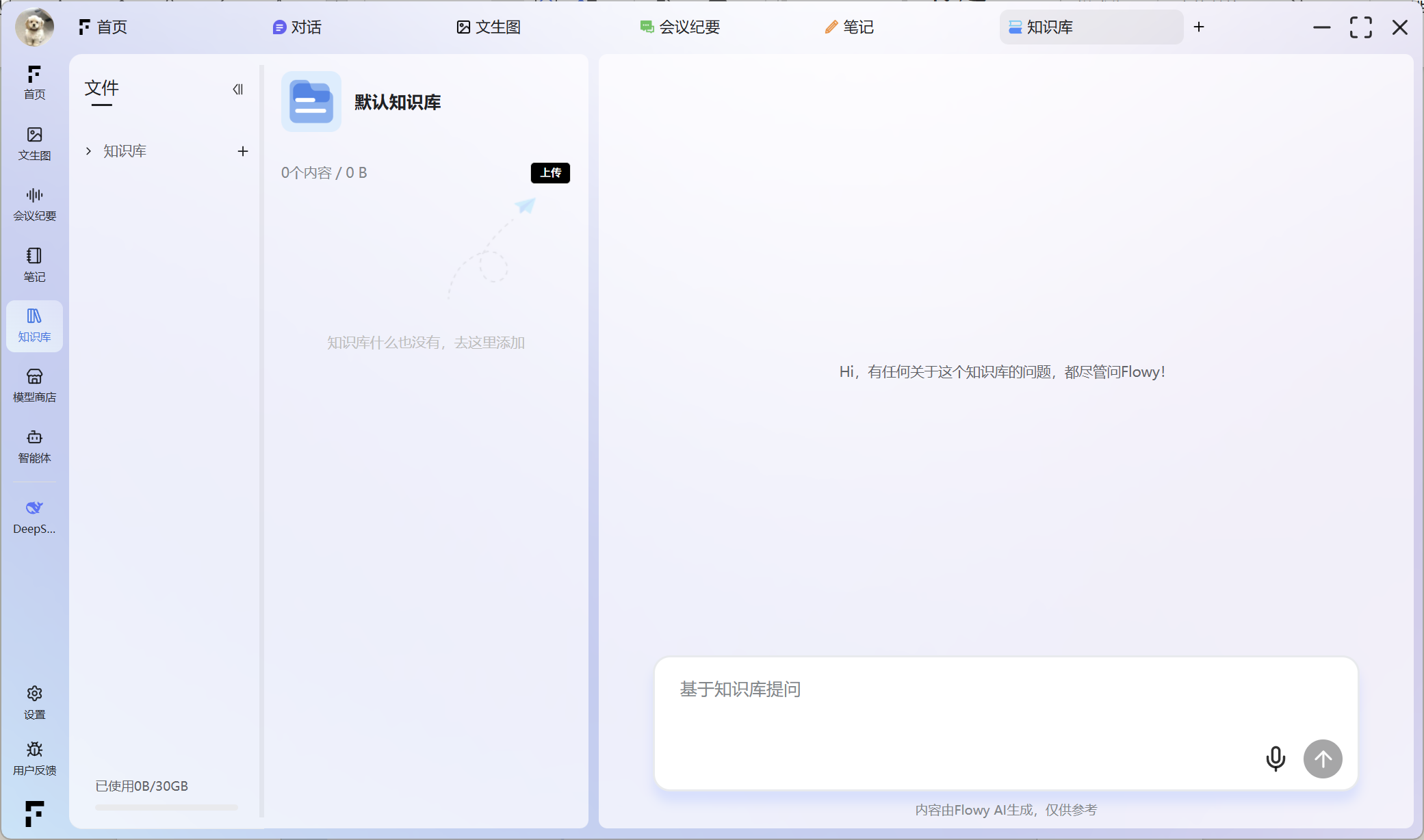The height and width of the screenshot is (840, 1424).
Task: Click the 基于知识库提问 input field
Action: tap(958, 705)
